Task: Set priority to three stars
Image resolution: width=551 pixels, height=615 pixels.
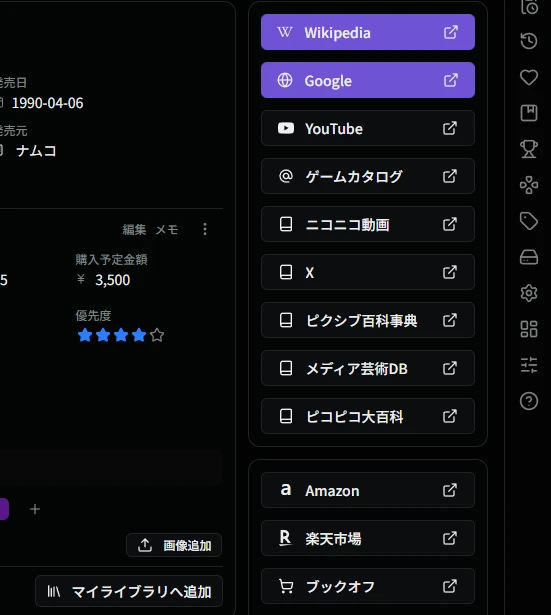Action: (121, 335)
